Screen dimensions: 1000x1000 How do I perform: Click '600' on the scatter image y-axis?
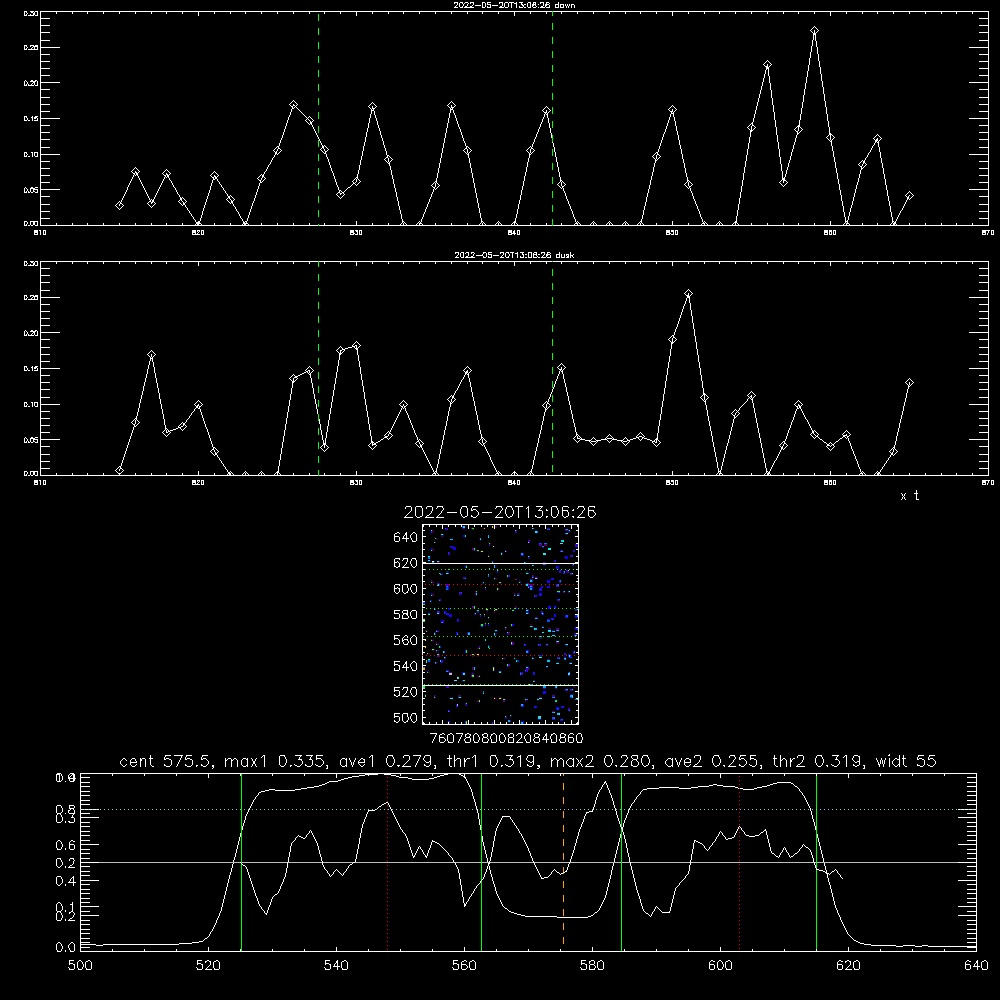pos(406,589)
